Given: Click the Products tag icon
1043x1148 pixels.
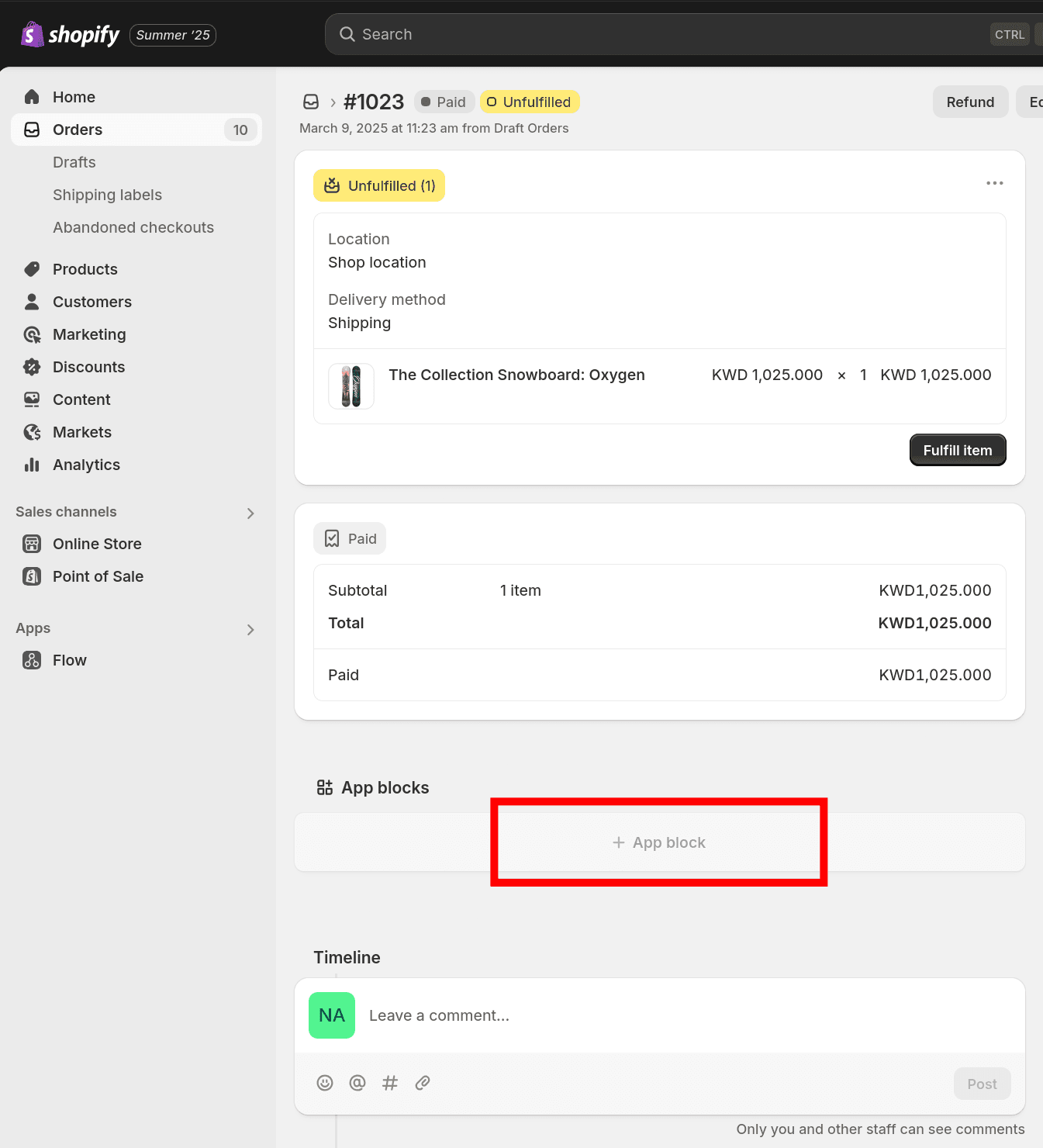Looking at the screenshot, I should [x=32, y=269].
